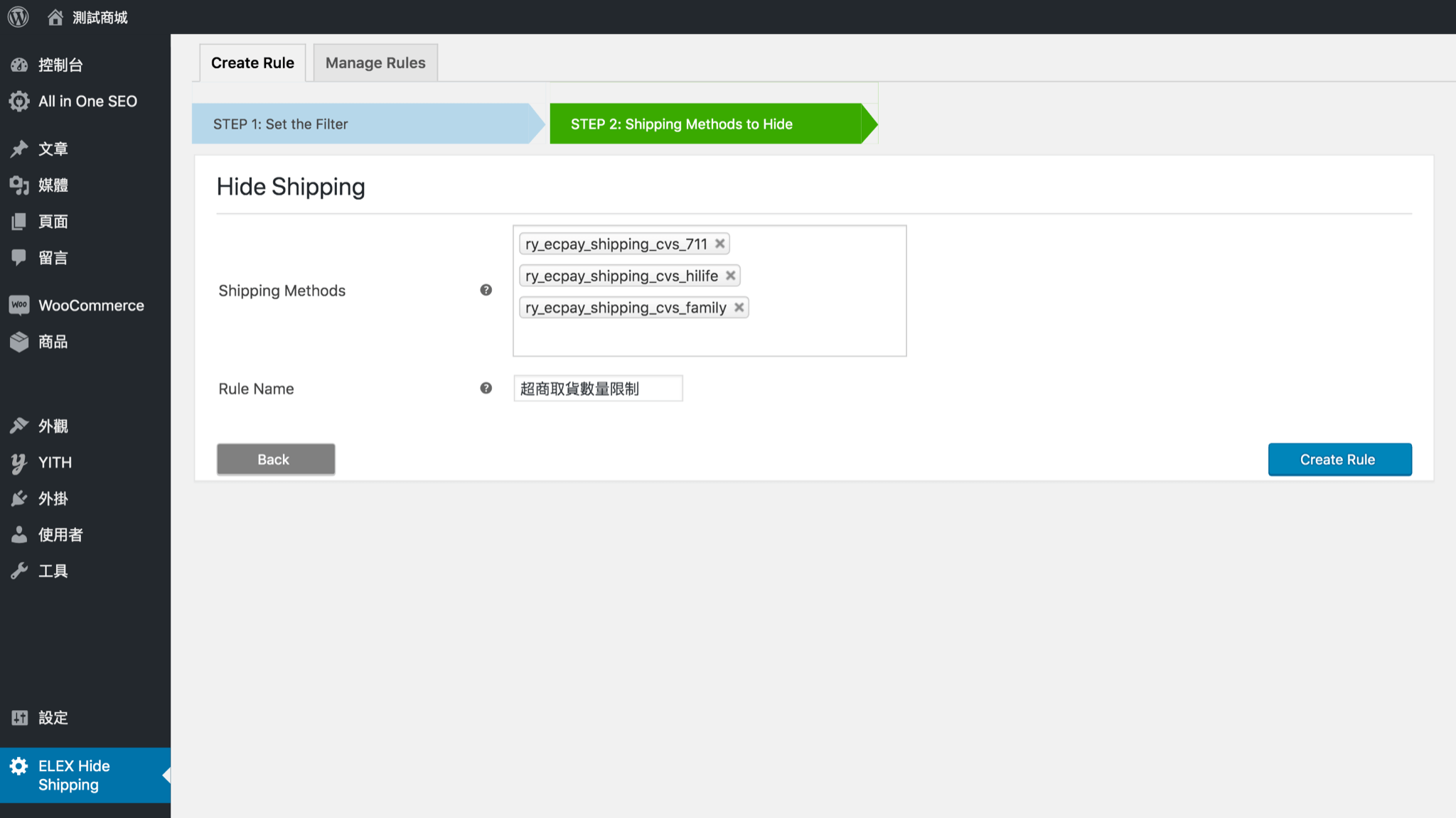
Task: Remove ry_ecpay_shipping_cvs_711 tag
Action: click(x=719, y=244)
